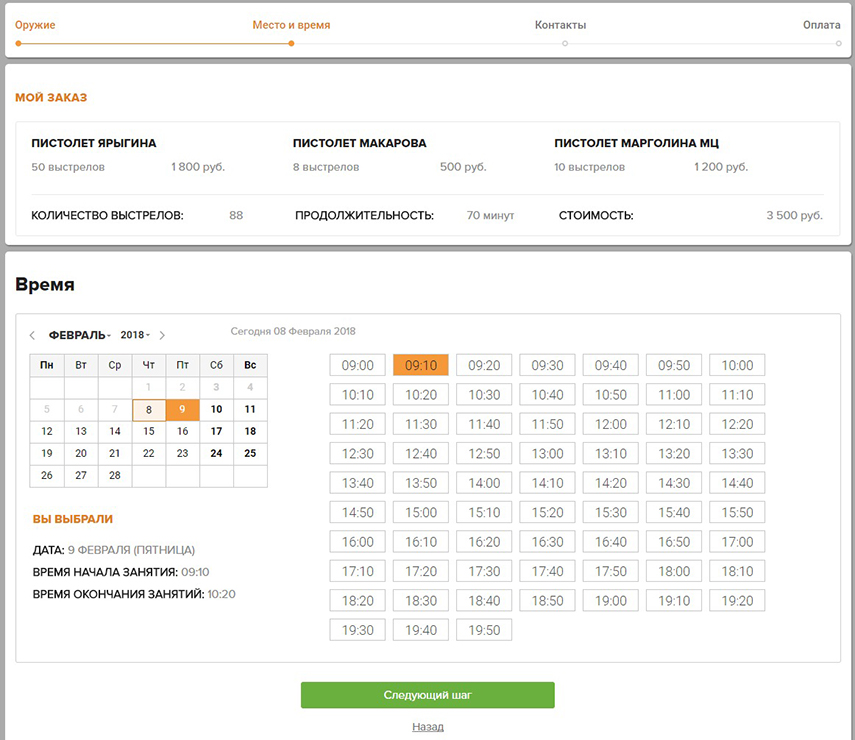This screenshot has height=740, width=855.
Task: Follow the Назад link
Action: tap(428, 726)
